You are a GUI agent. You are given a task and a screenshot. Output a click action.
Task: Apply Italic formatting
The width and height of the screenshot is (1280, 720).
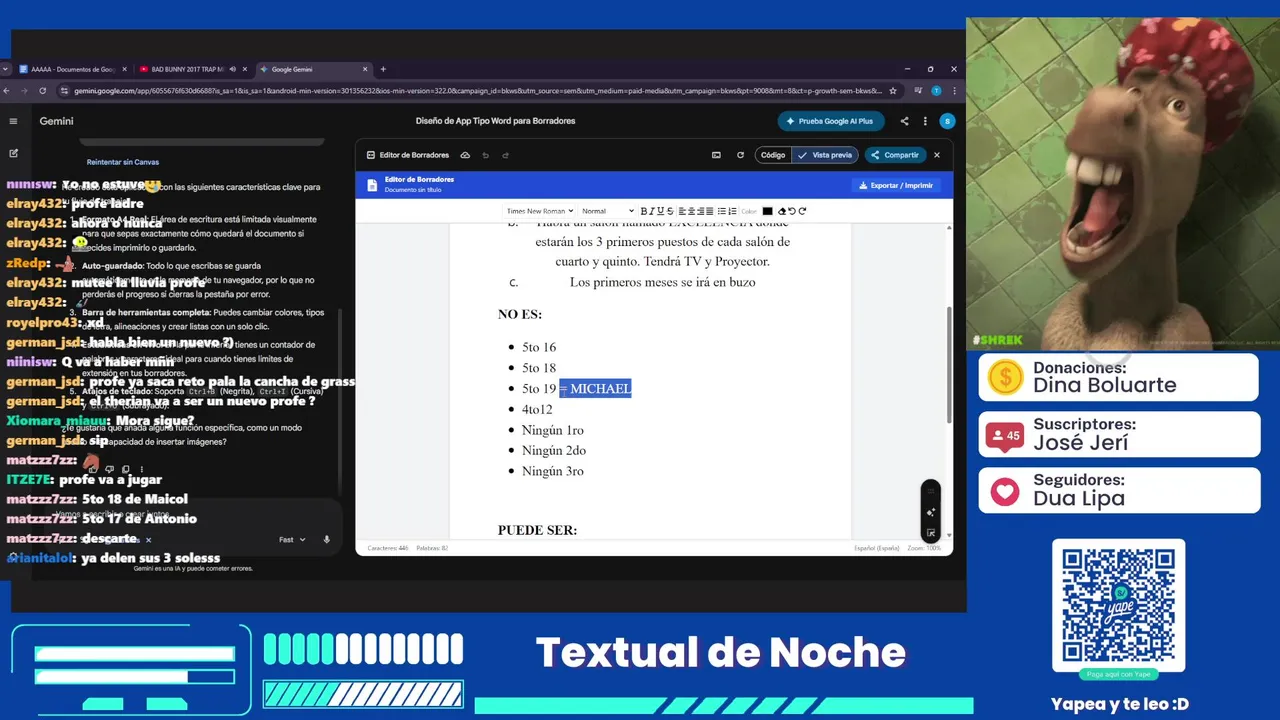point(652,211)
